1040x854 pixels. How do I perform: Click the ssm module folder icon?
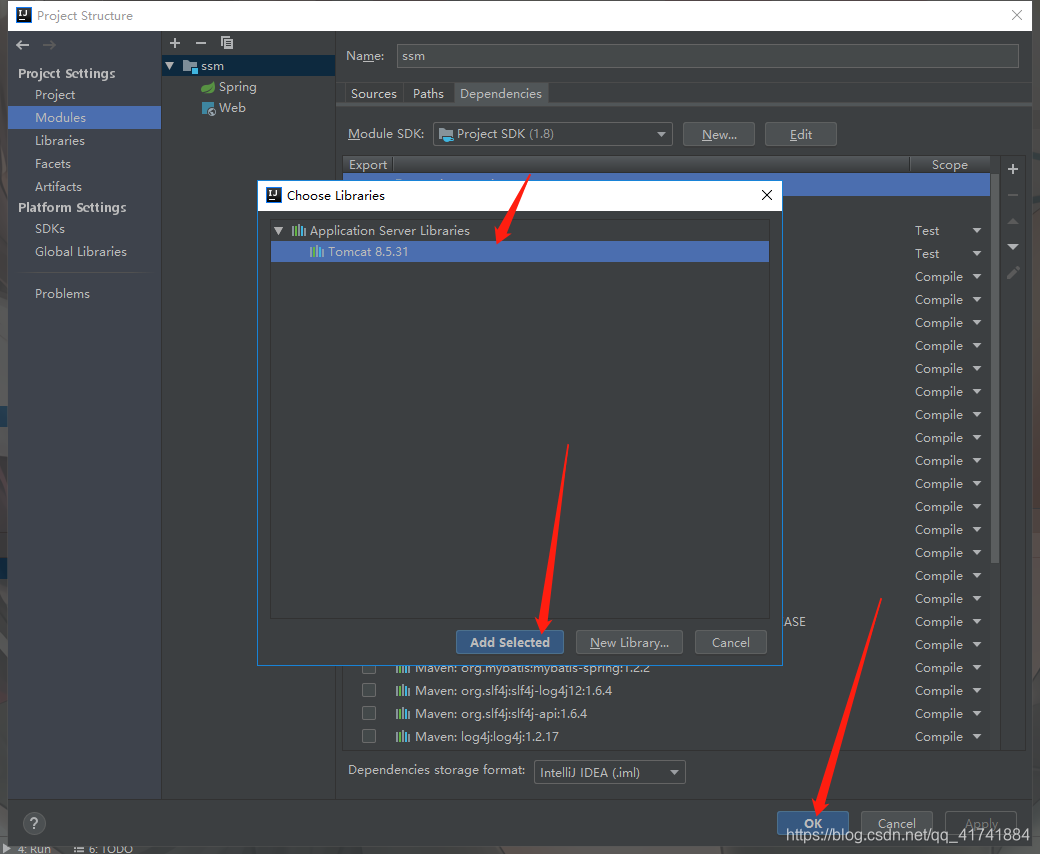190,66
